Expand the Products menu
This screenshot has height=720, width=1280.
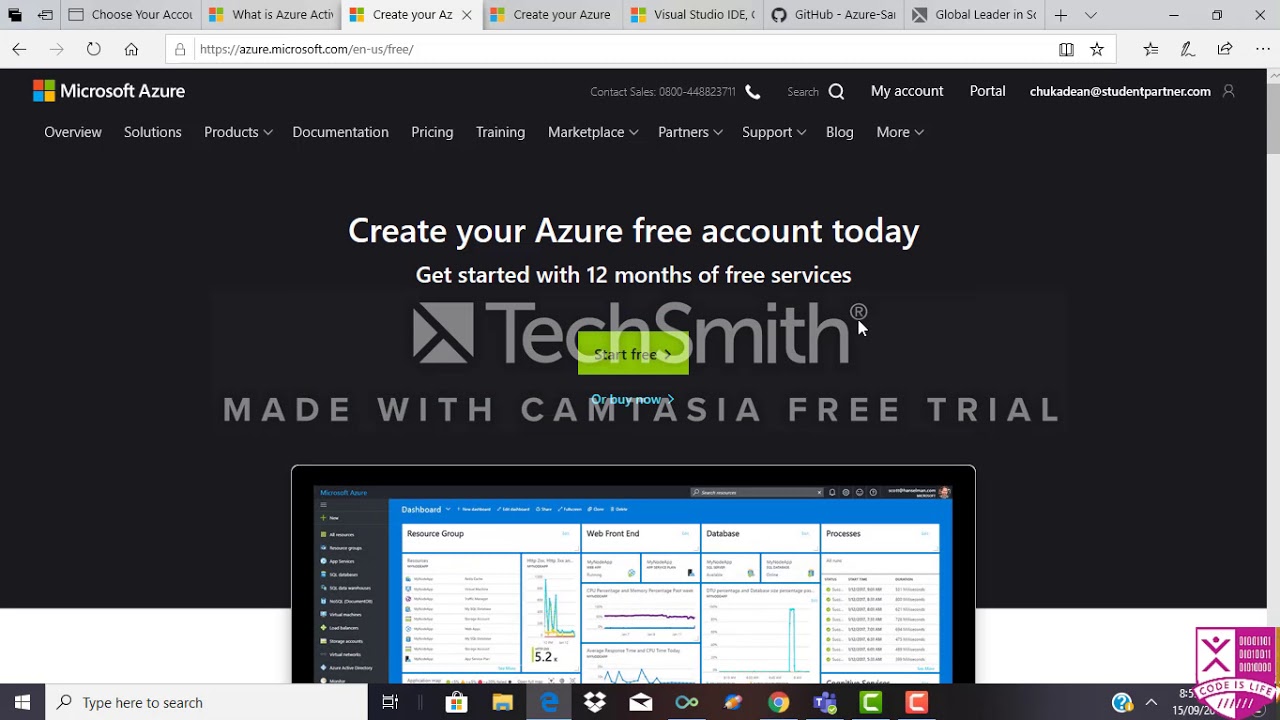pos(238,132)
